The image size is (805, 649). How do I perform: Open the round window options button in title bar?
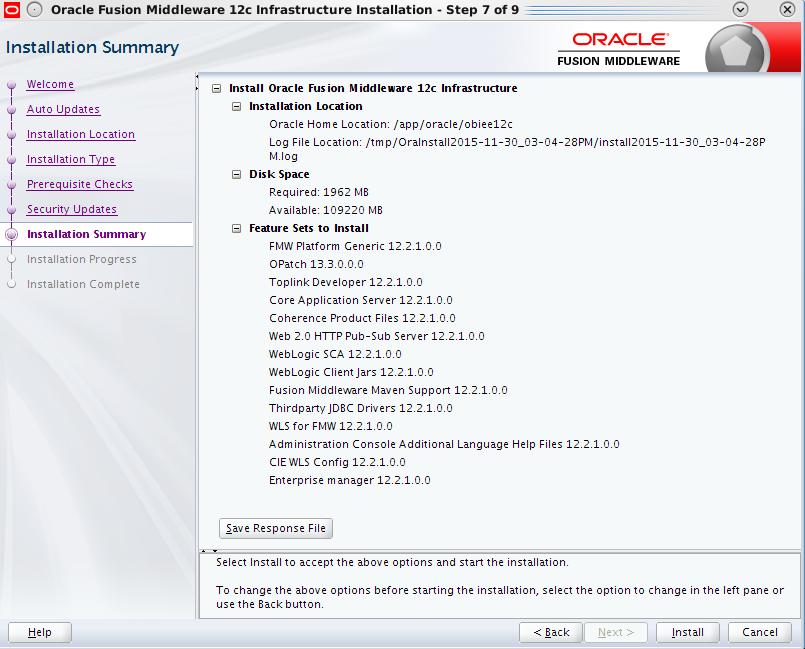pyautogui.click(x=34, y=10)
